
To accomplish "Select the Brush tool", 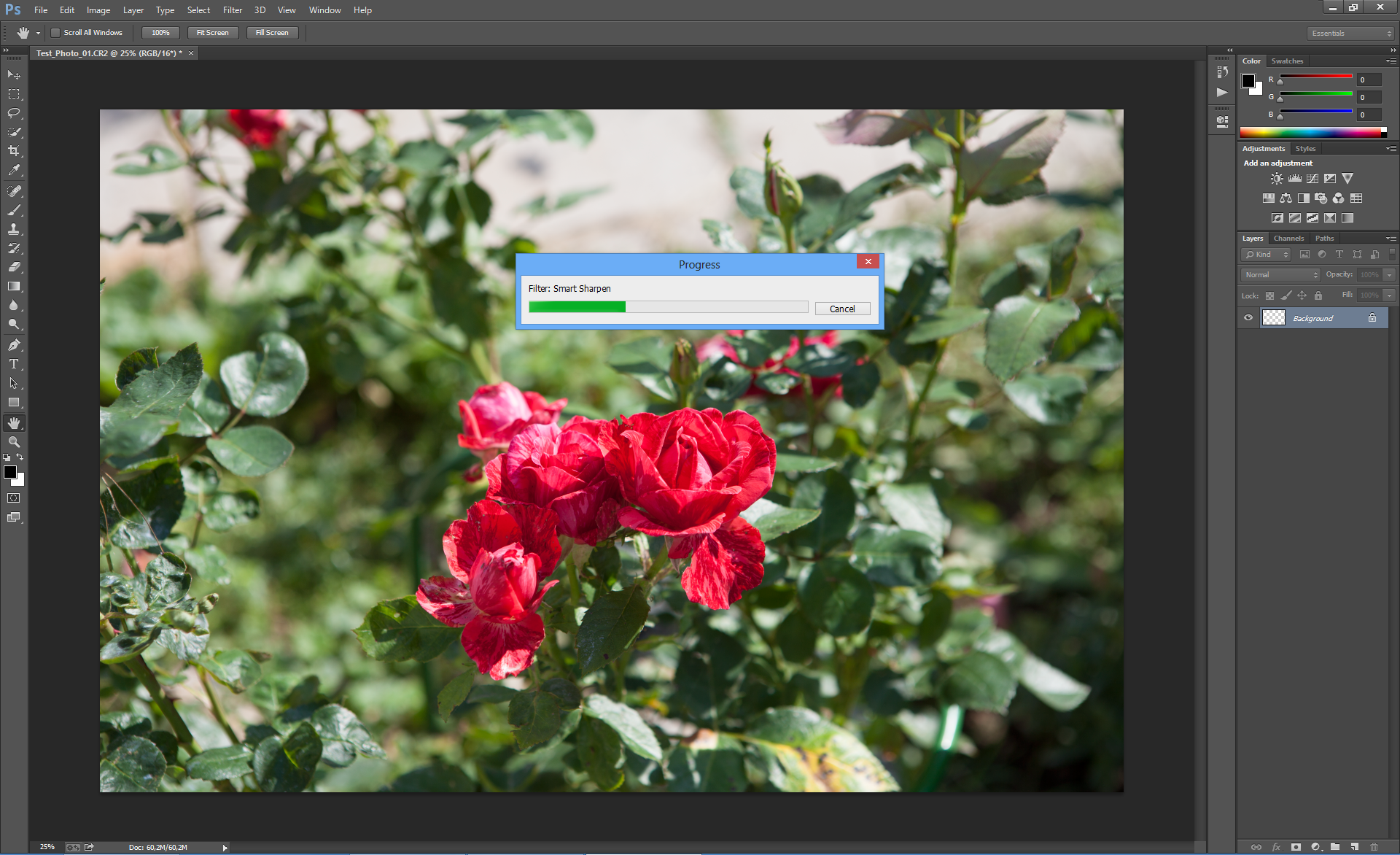I will (x=14, y=210).
